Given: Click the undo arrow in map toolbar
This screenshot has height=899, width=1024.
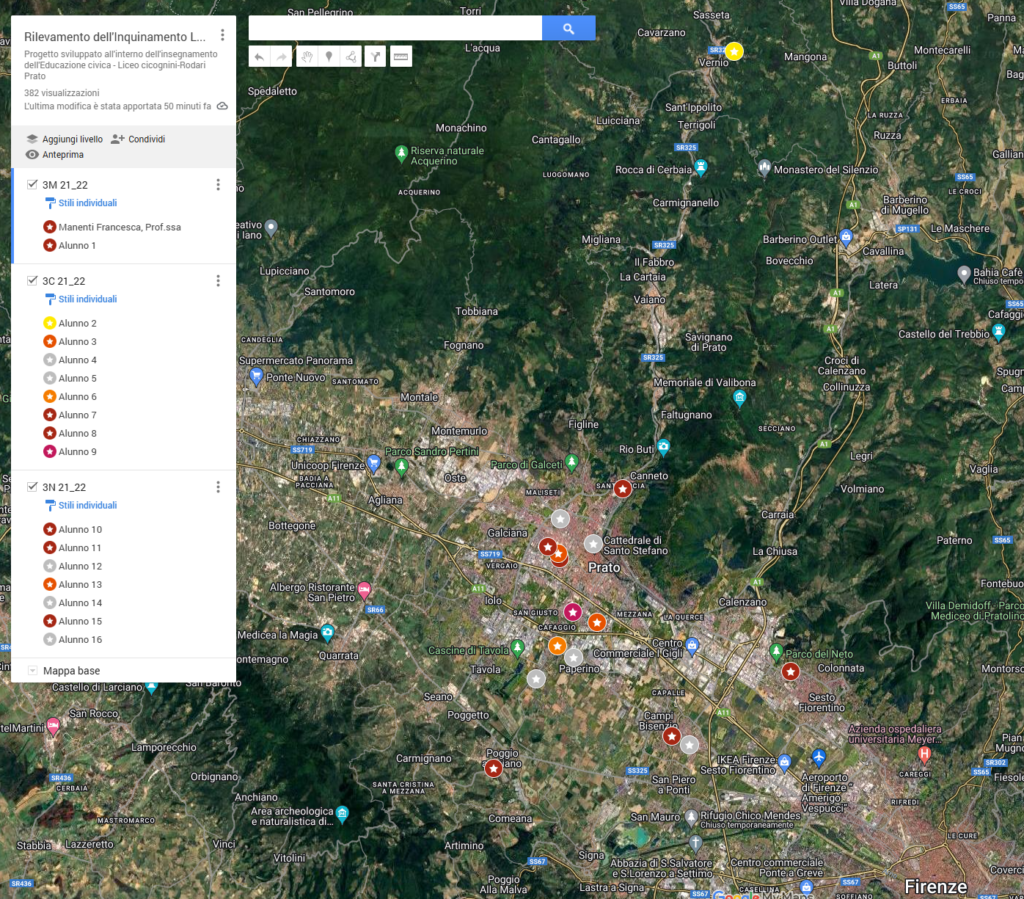Looking at the screenshot, I should pos(259,57).
